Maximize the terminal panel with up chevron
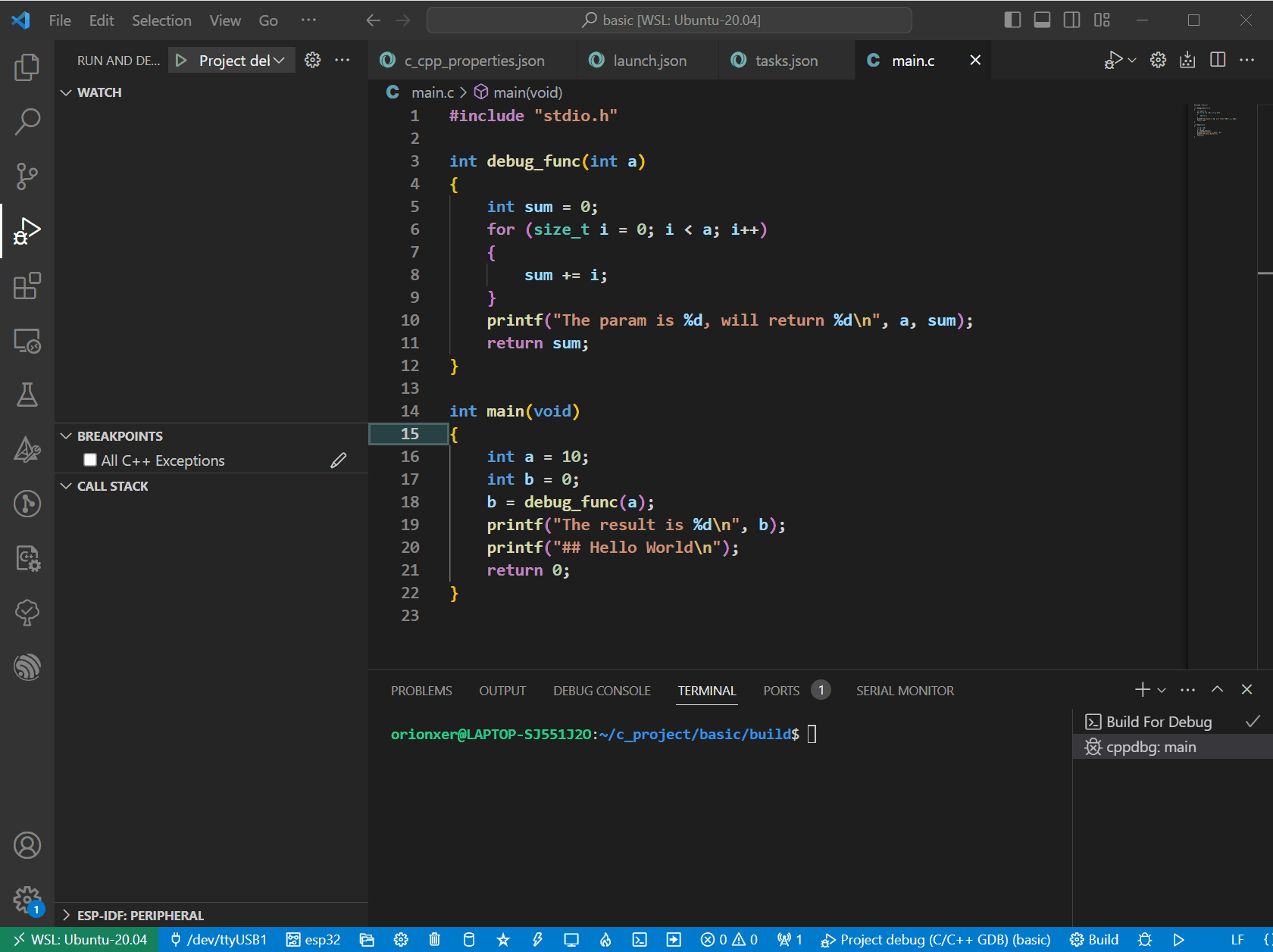 pos(1217,689)
